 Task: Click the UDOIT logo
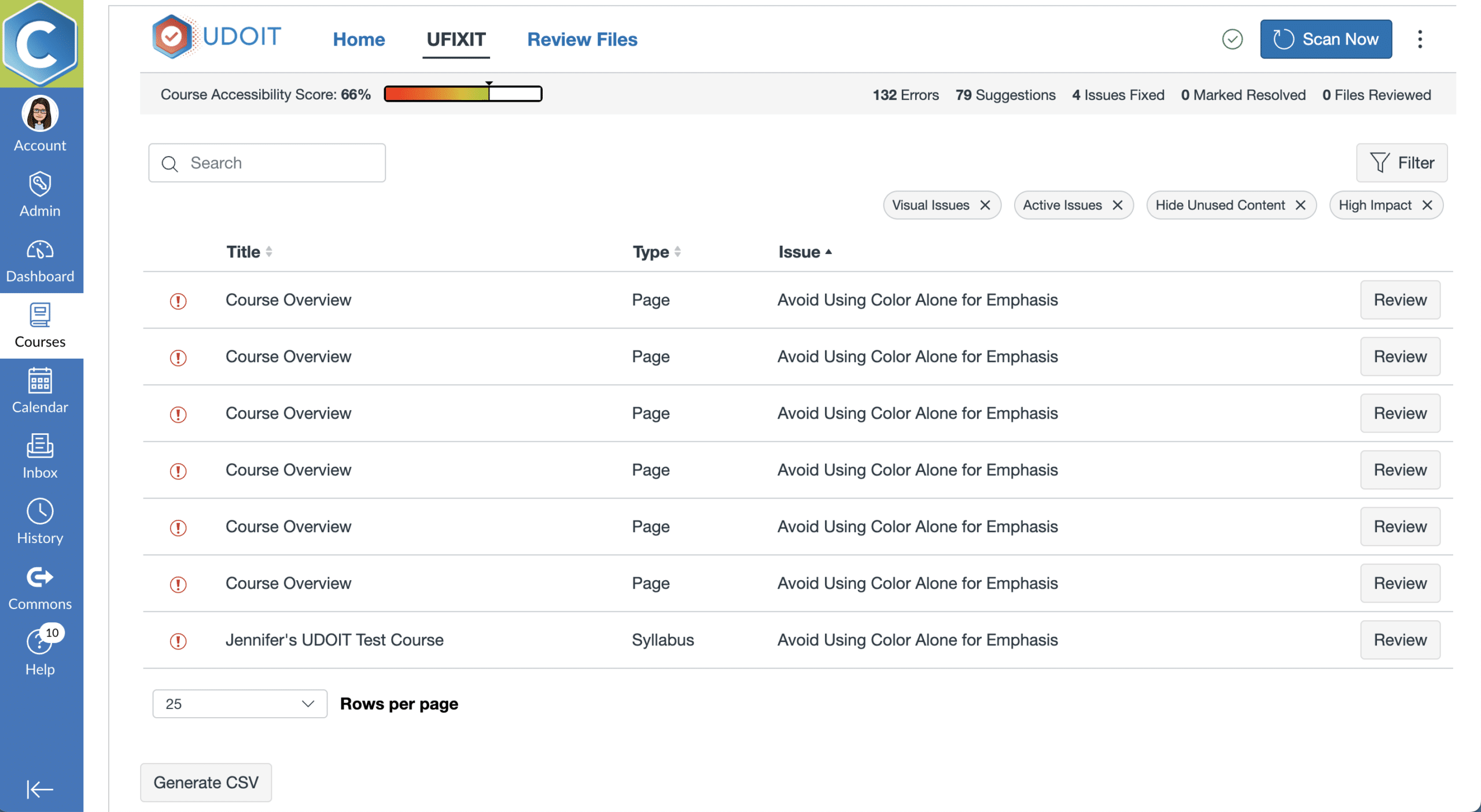pos(216,36)
